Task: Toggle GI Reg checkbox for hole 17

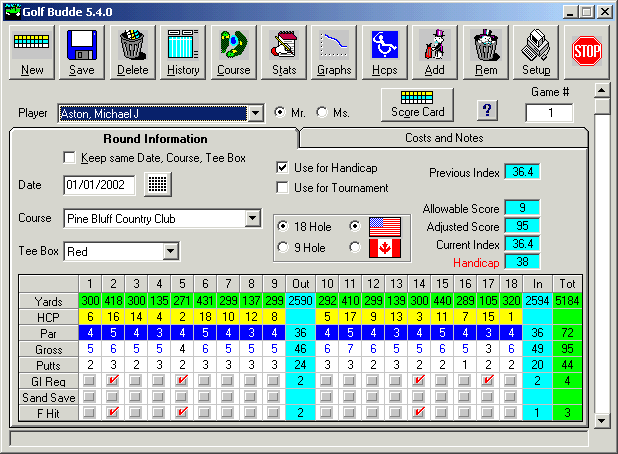Action: pos(488,380)
